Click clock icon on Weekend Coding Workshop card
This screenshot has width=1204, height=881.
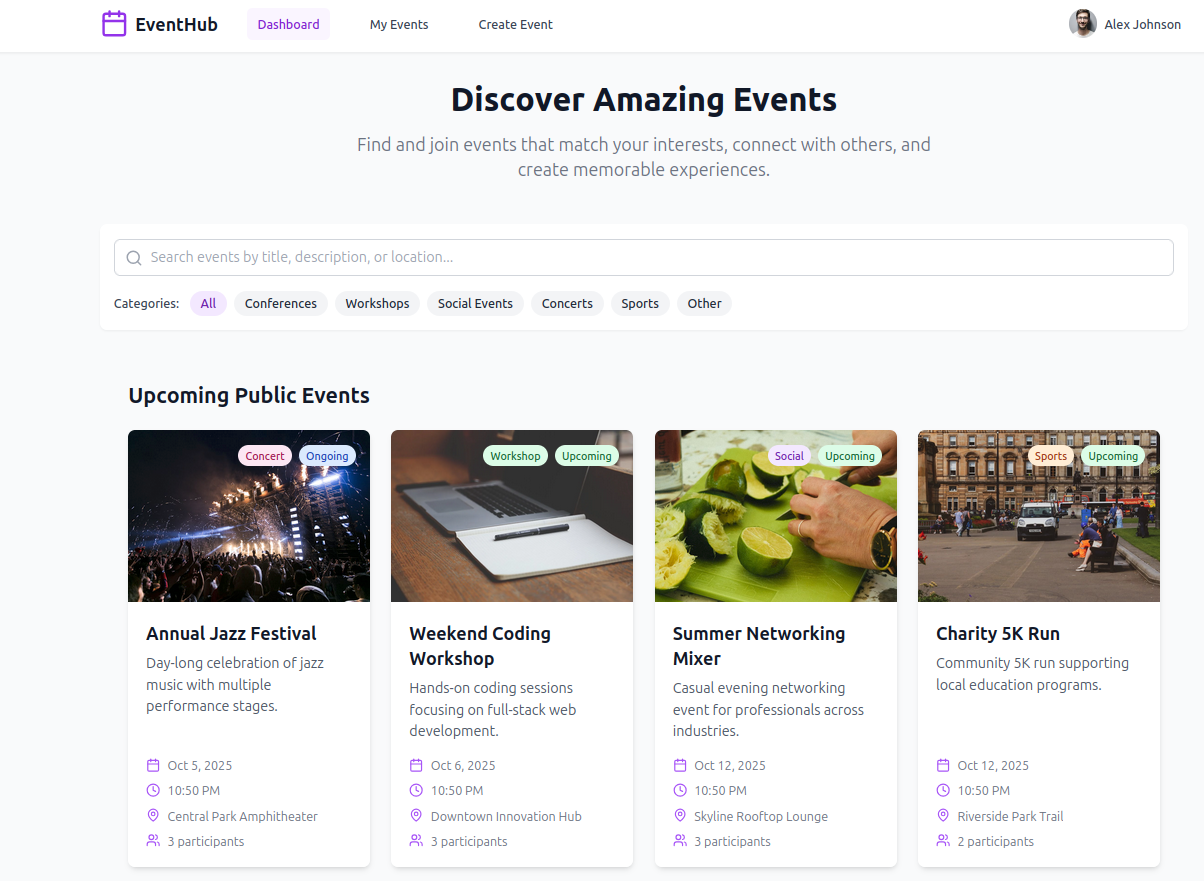coord(416,791)
